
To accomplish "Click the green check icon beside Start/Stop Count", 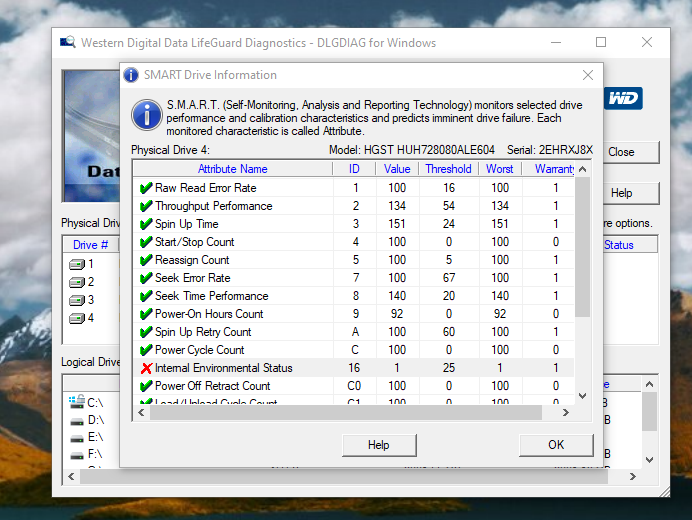I will click(146, 242).
